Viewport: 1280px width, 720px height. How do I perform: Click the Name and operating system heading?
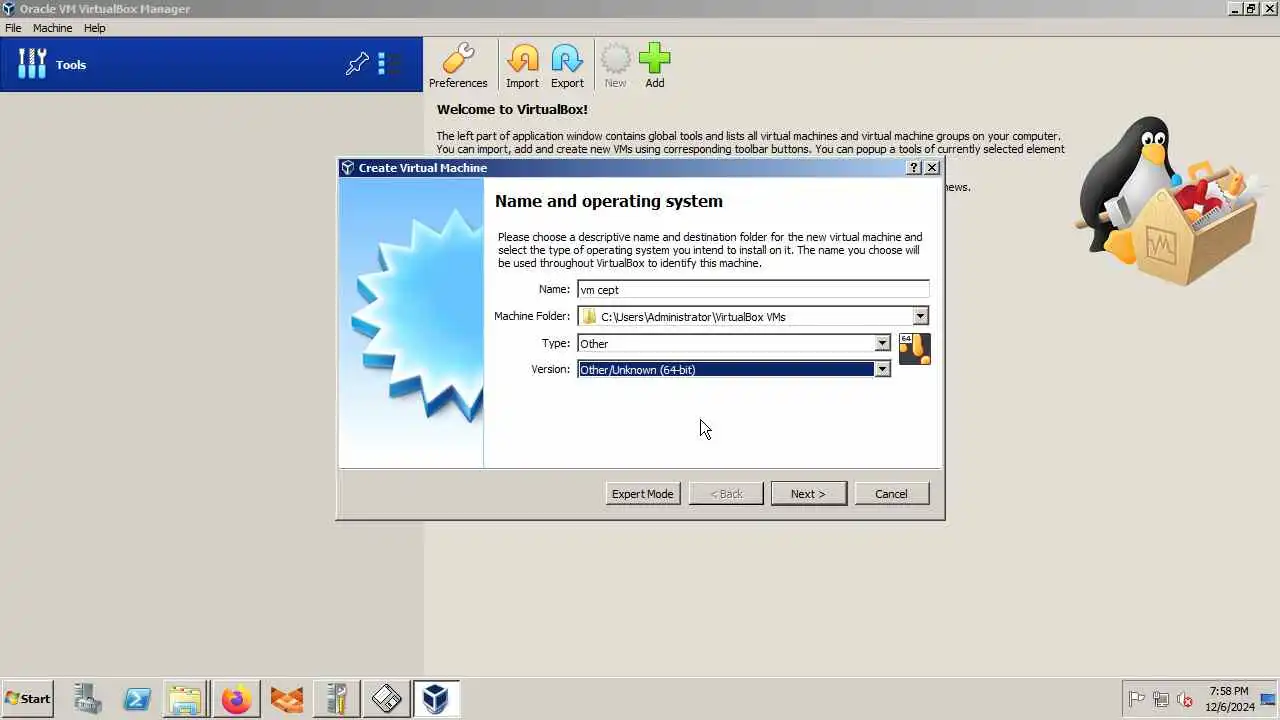click(x=609, y=201)
